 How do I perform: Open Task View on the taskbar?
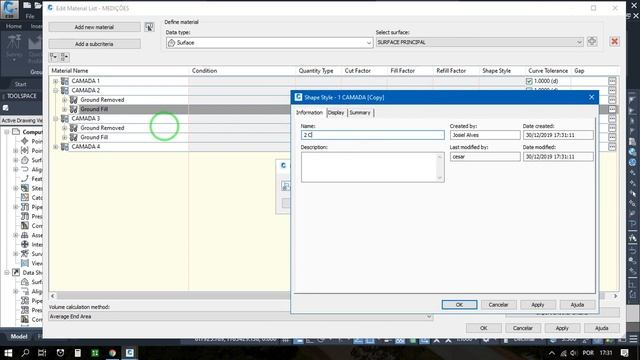[x=42, y=353]
